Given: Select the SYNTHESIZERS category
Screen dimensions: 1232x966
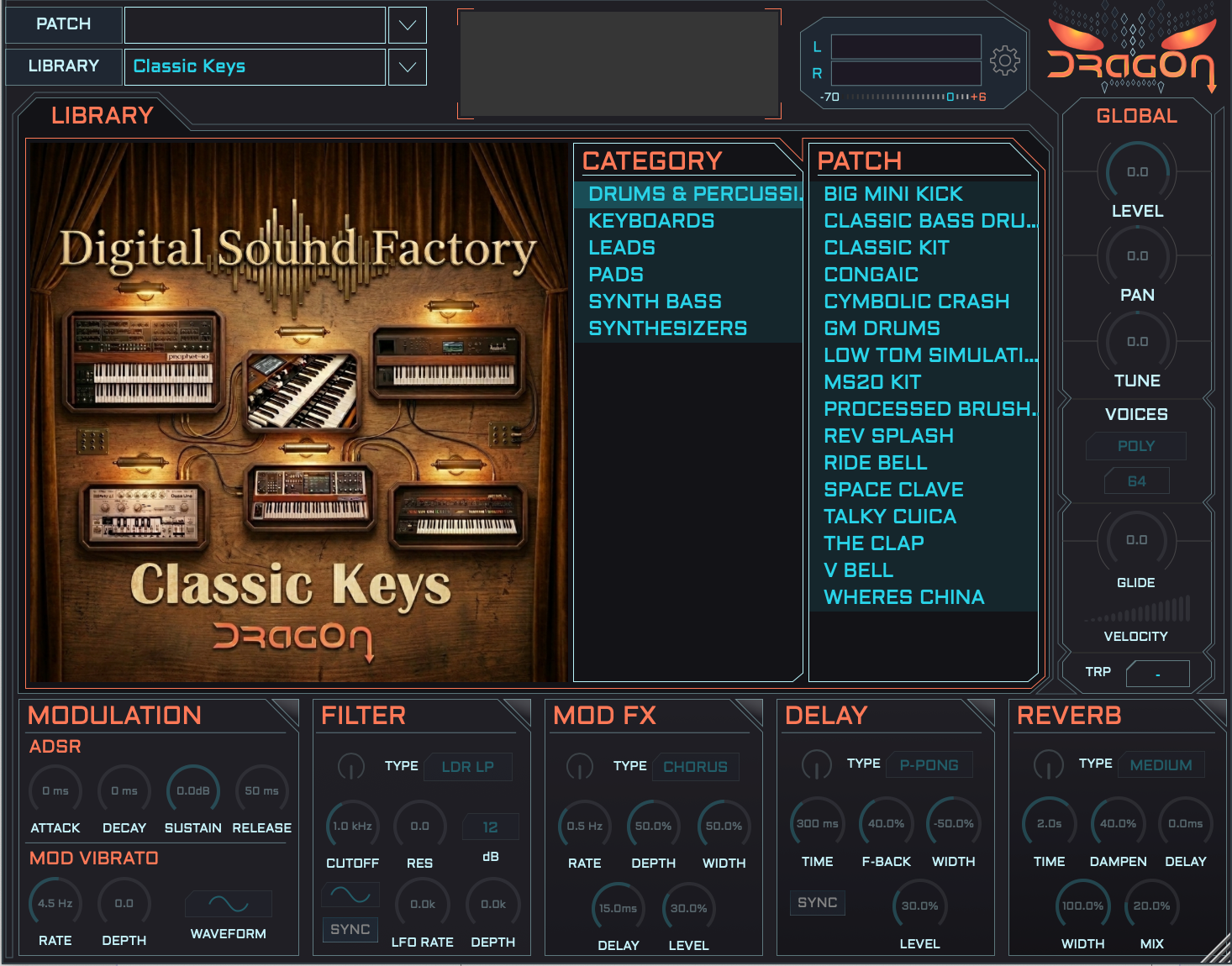Looking at the screenshot, I should tap(688, 328).
